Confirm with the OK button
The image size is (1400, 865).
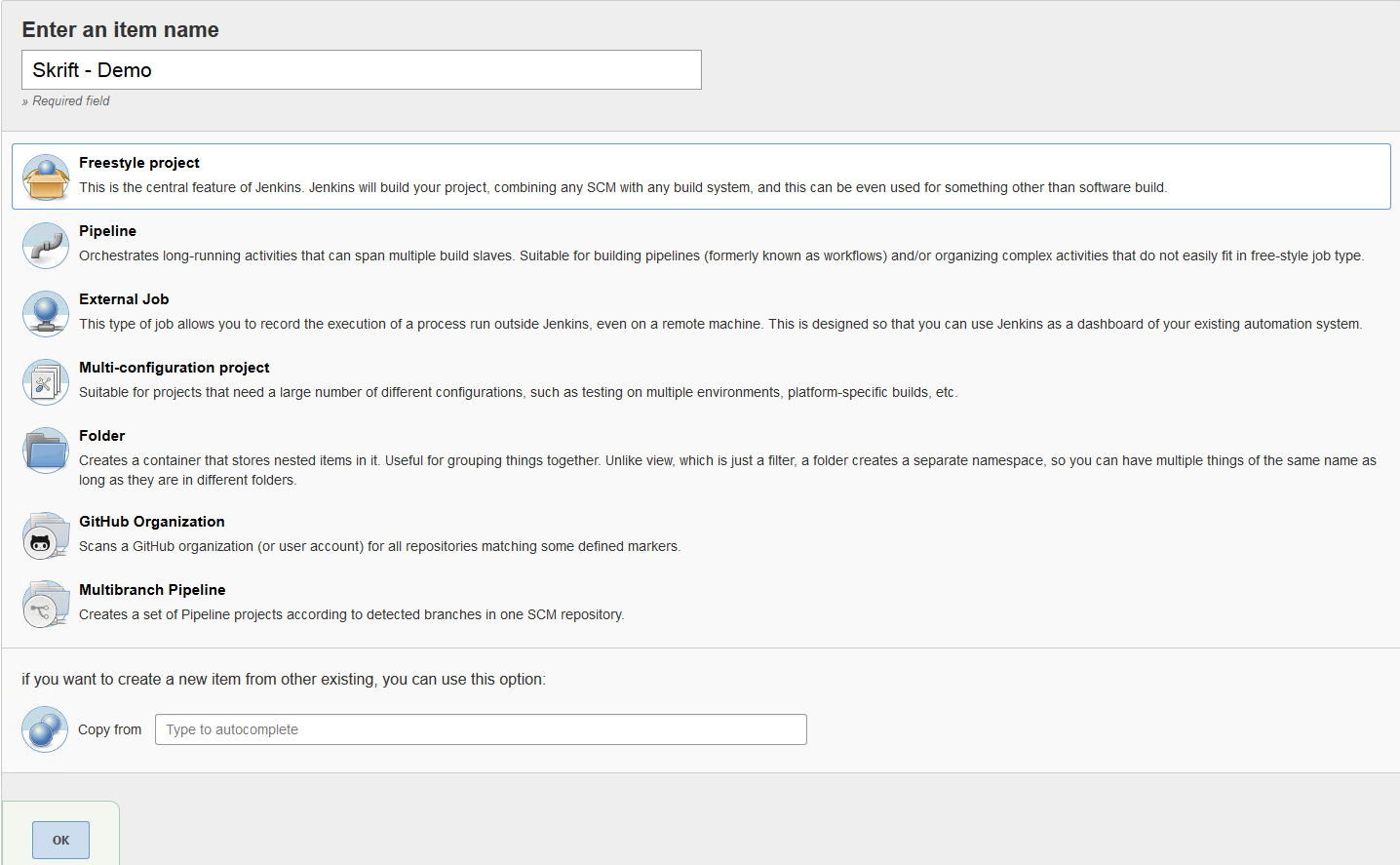pyautogui.click(x=60, y=840)
